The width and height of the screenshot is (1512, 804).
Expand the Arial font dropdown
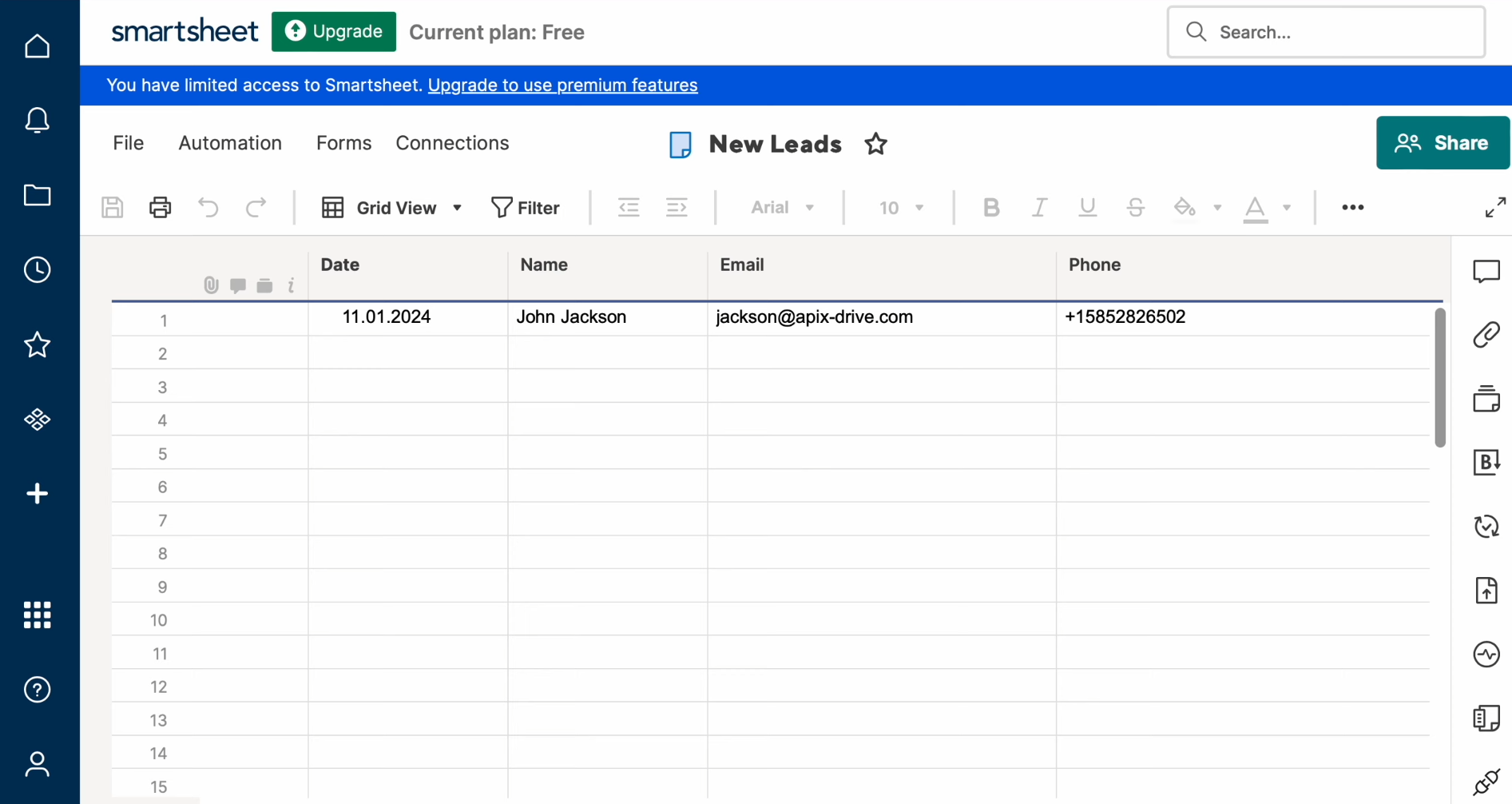(782, 208)
